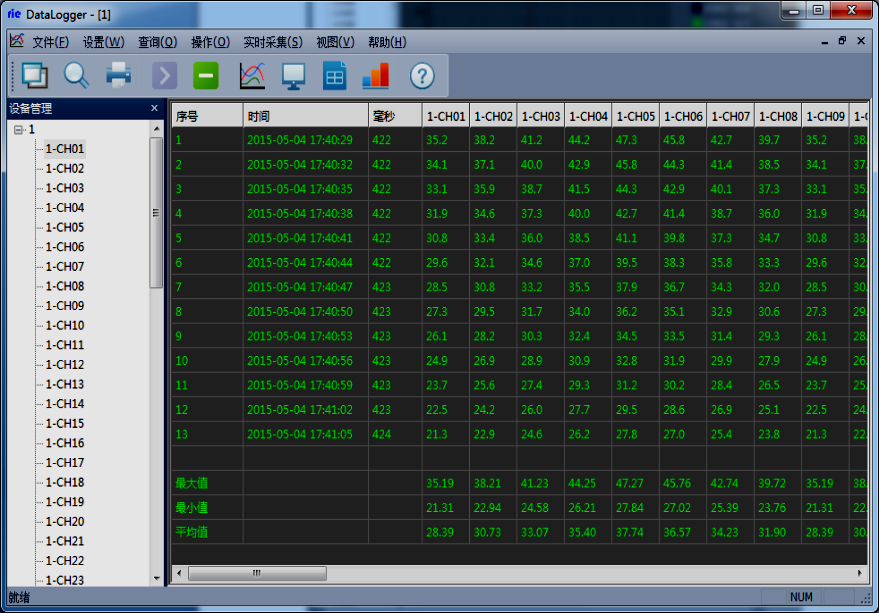Open the 文件(F) menu

point(50,42)
